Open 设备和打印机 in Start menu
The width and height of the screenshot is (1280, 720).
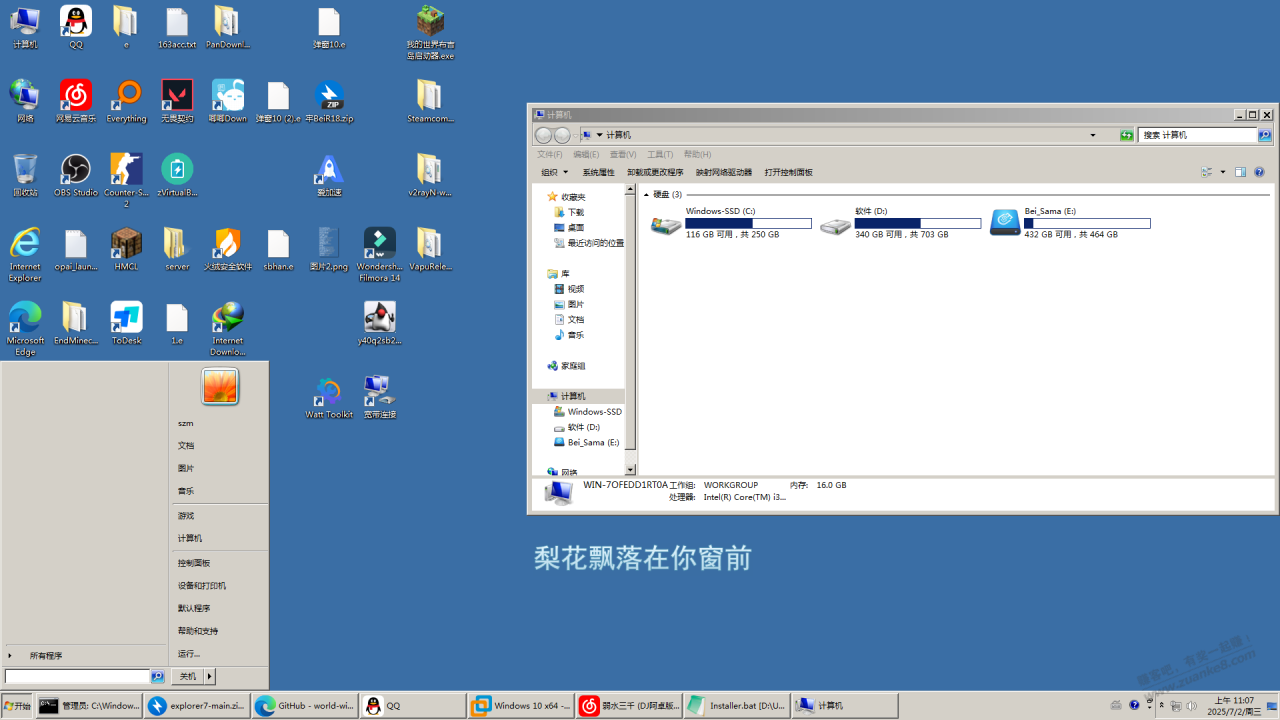point(202,586)
